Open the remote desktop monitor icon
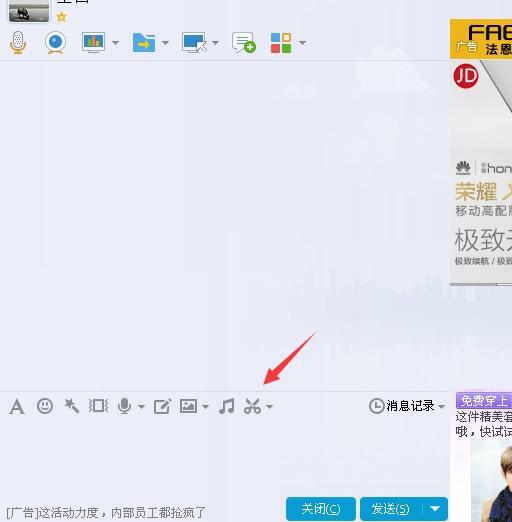Viewport: 512px width, 522px height. click(194, 42)
